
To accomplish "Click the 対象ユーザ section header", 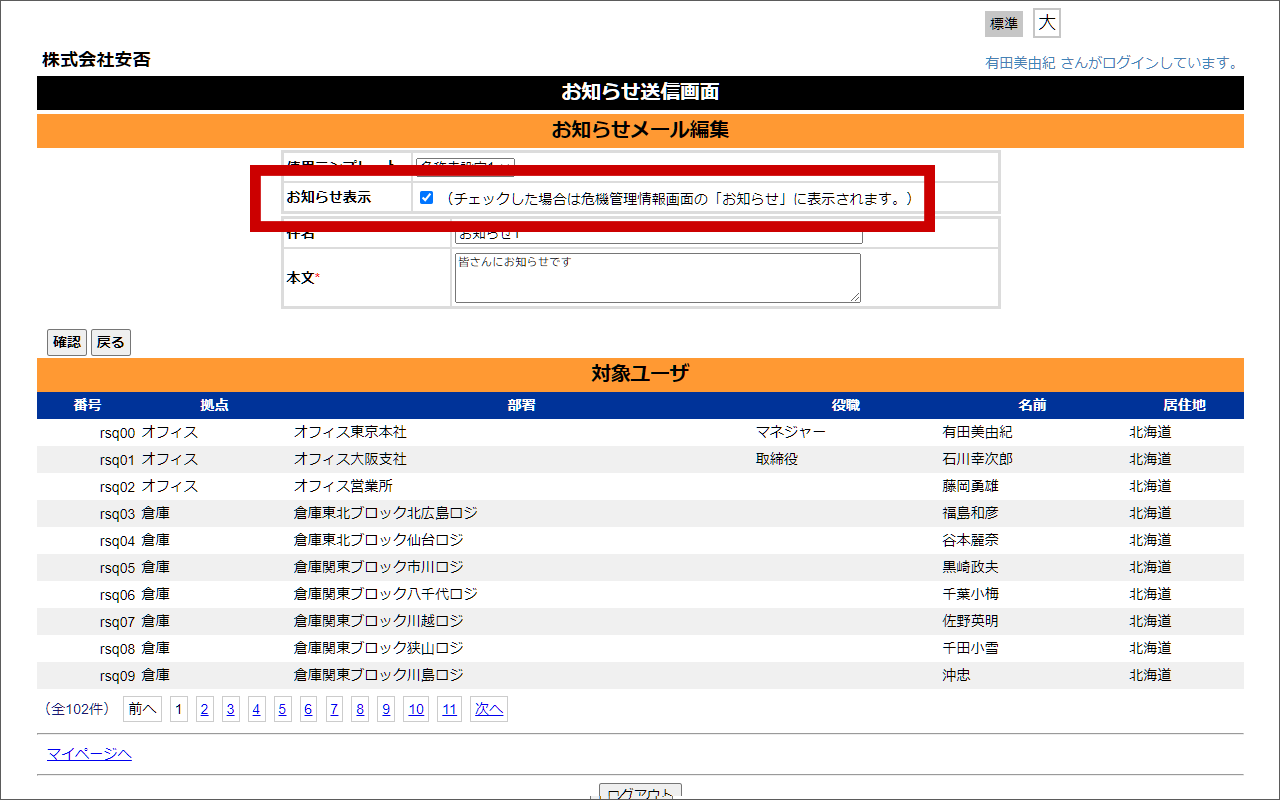I will click(640, 373).
